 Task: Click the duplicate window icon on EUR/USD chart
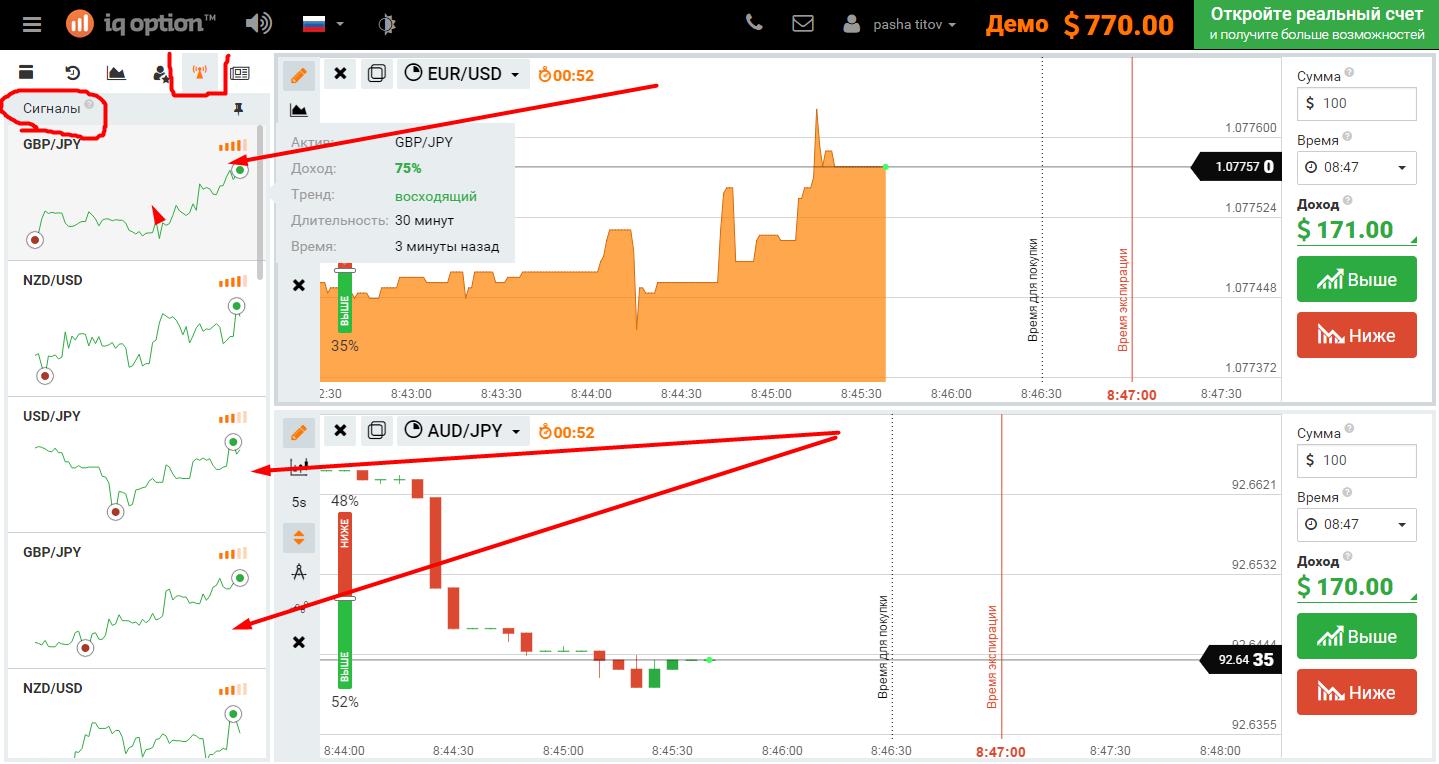[376, 73]
